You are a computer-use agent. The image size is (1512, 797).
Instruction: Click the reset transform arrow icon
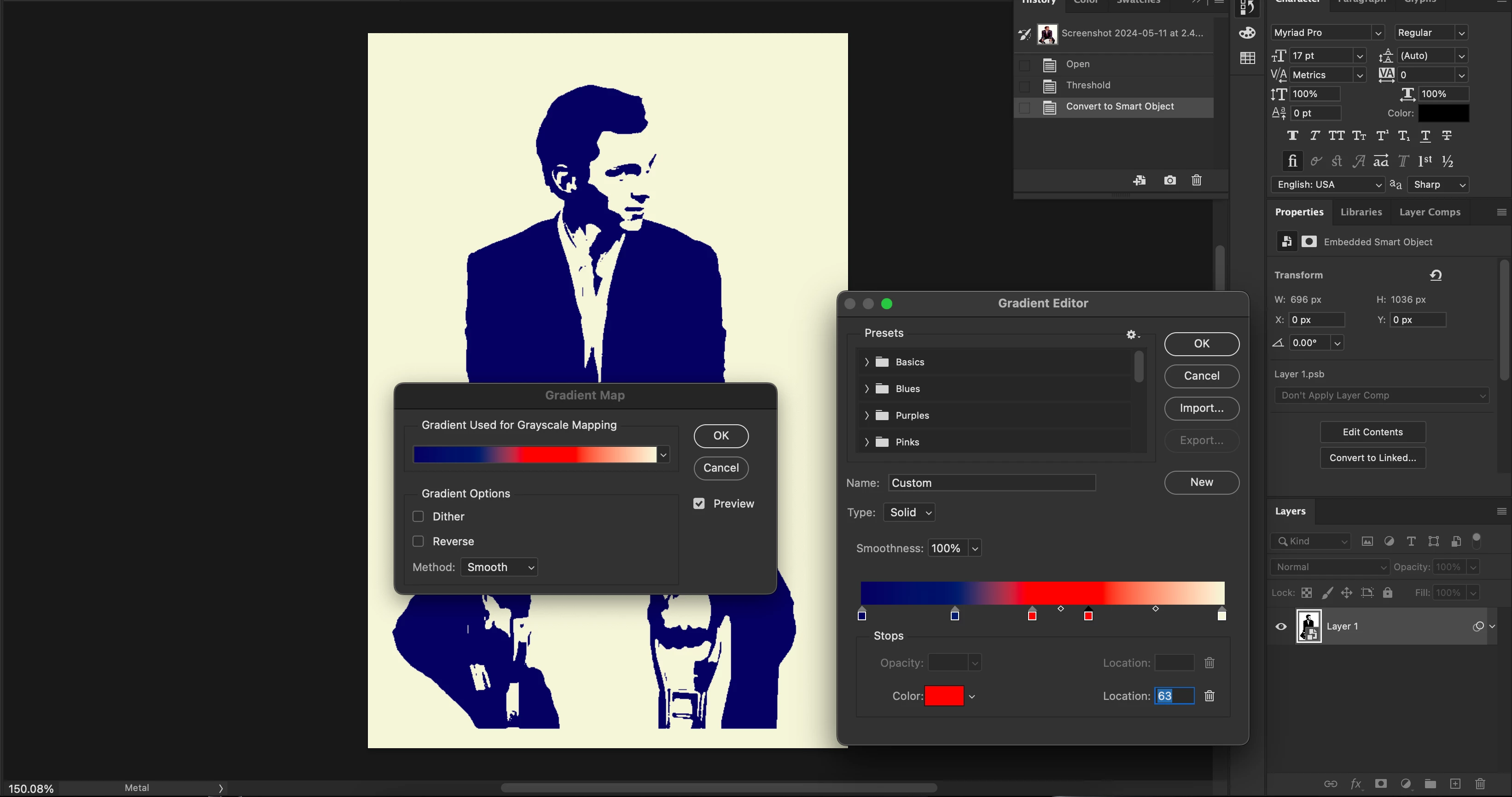[x=1436, y=275]
